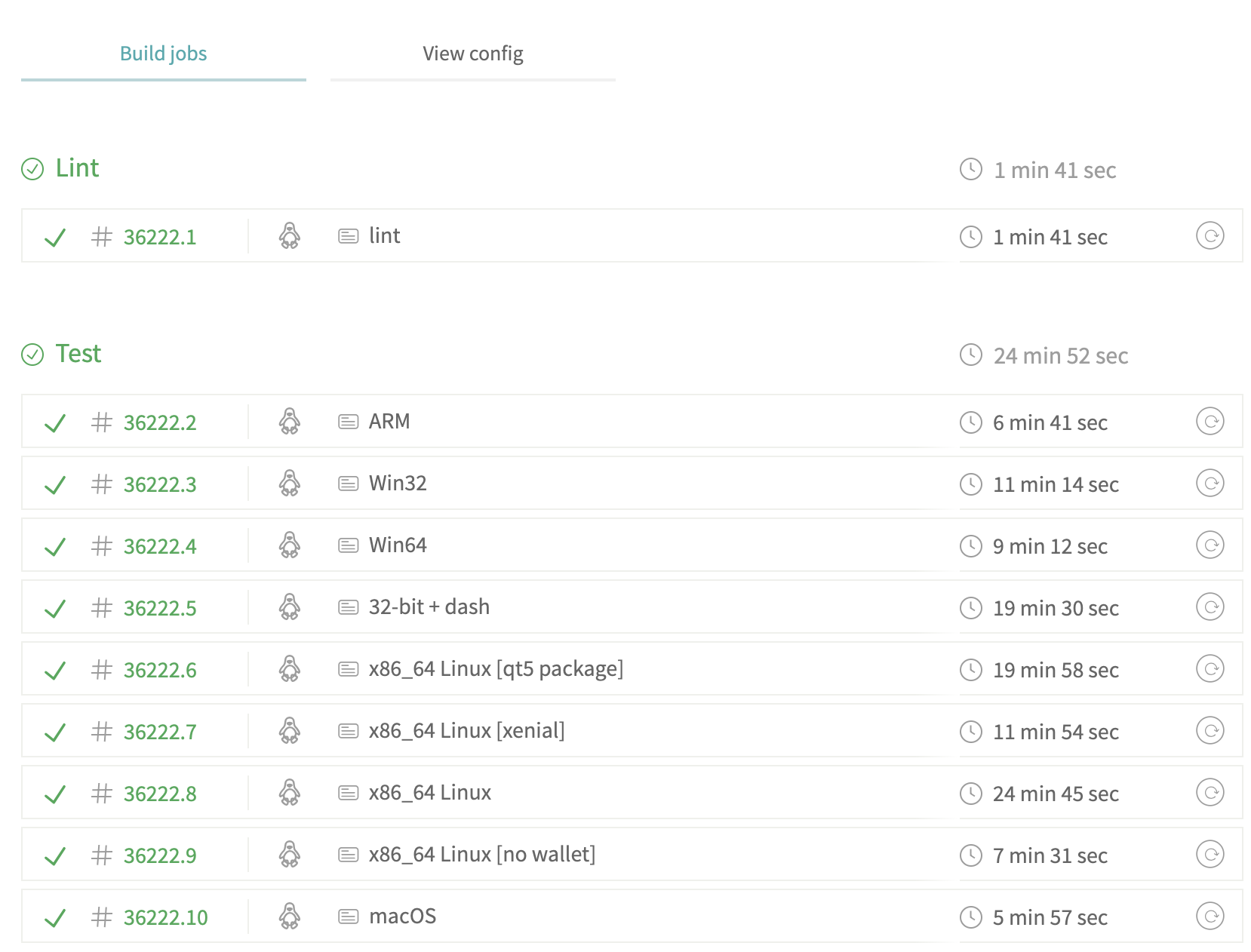Click the log icon beside macOS
The height and width of the screenshot is (952, 1251).
[348, 917]
